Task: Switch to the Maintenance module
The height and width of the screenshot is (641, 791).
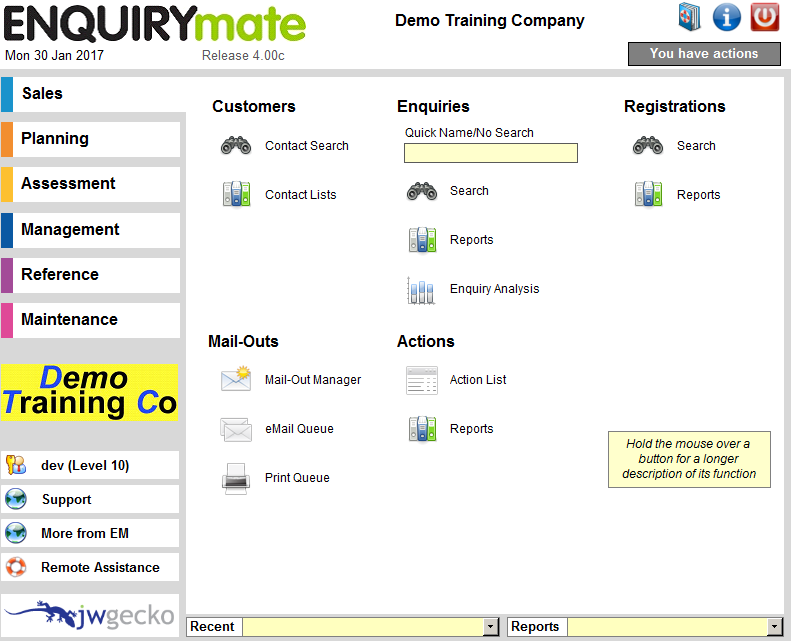Action: pyautogui.click(x=91, y=320)
